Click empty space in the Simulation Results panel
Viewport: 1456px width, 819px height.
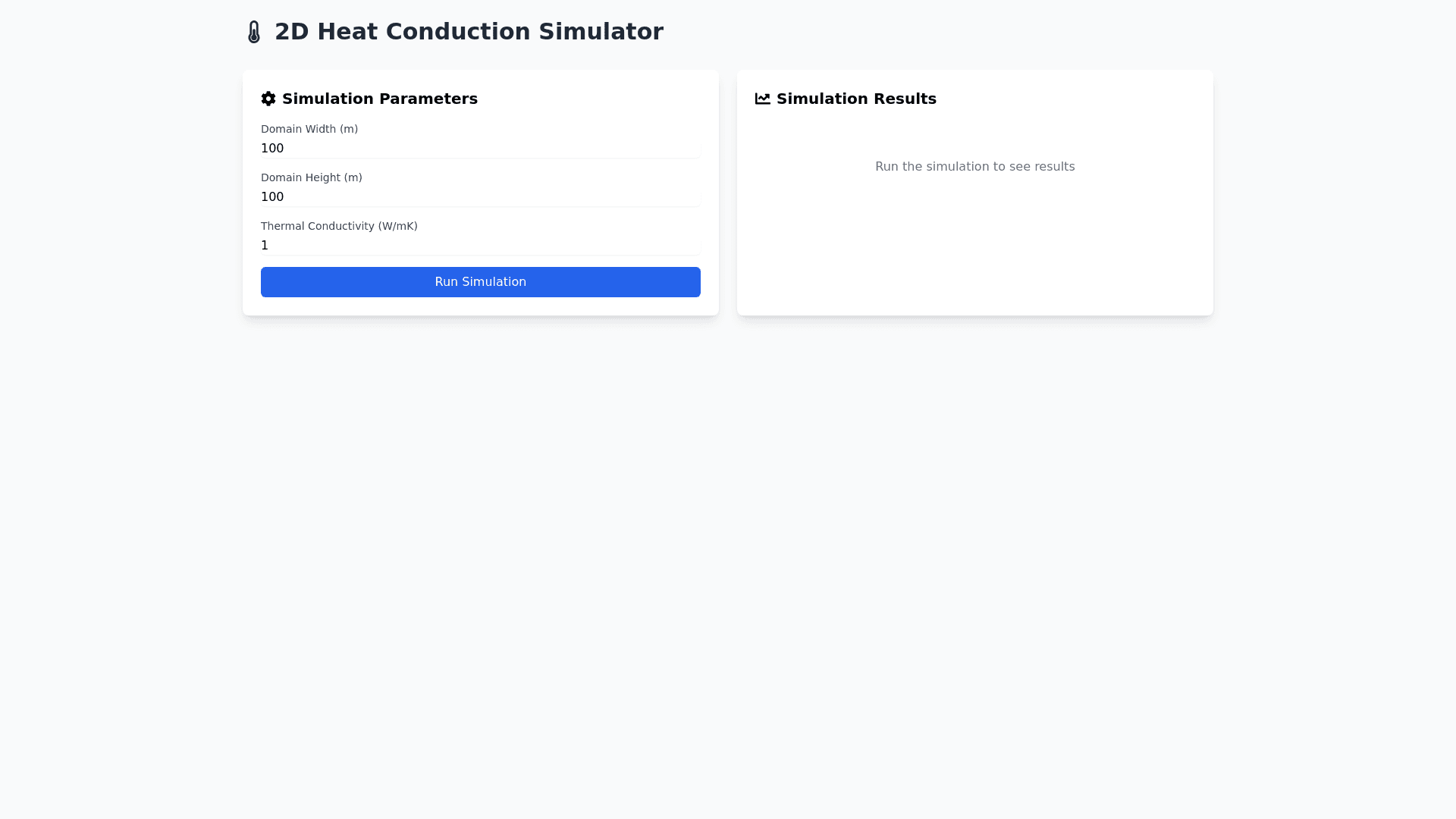tap(974, 250)
